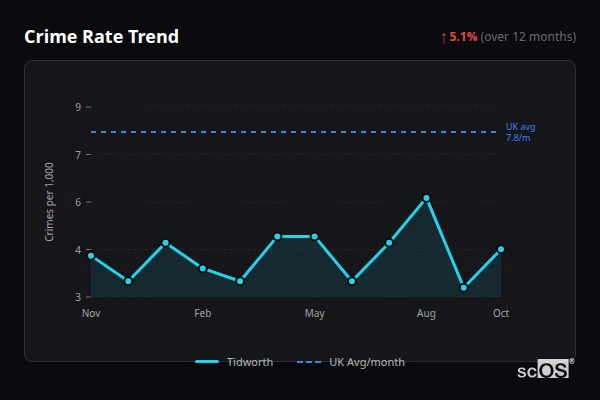This screenshot has width=600, height=400.
Task: Click the May data point on the line
Action: (315, 237)
